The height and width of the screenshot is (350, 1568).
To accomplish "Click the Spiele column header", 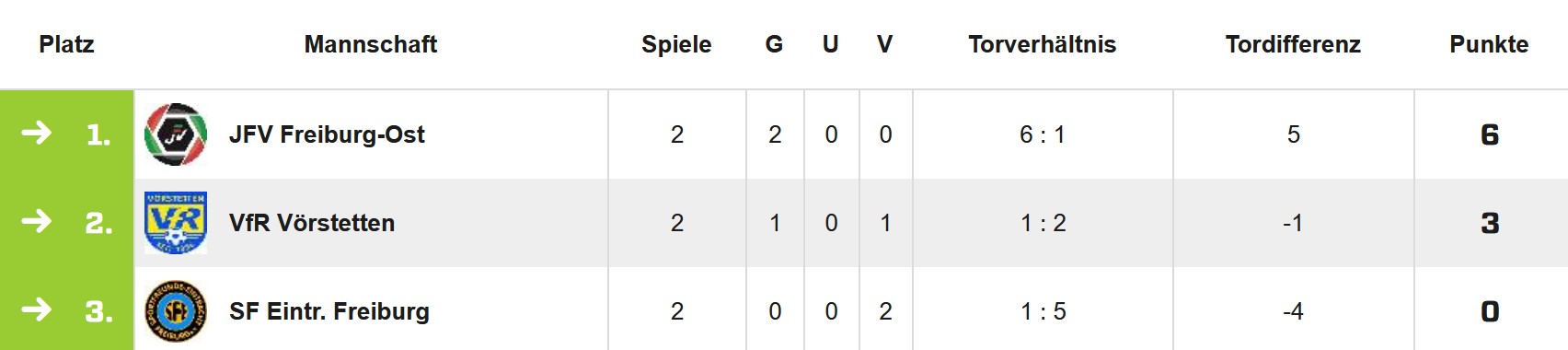I will point(676,44).
